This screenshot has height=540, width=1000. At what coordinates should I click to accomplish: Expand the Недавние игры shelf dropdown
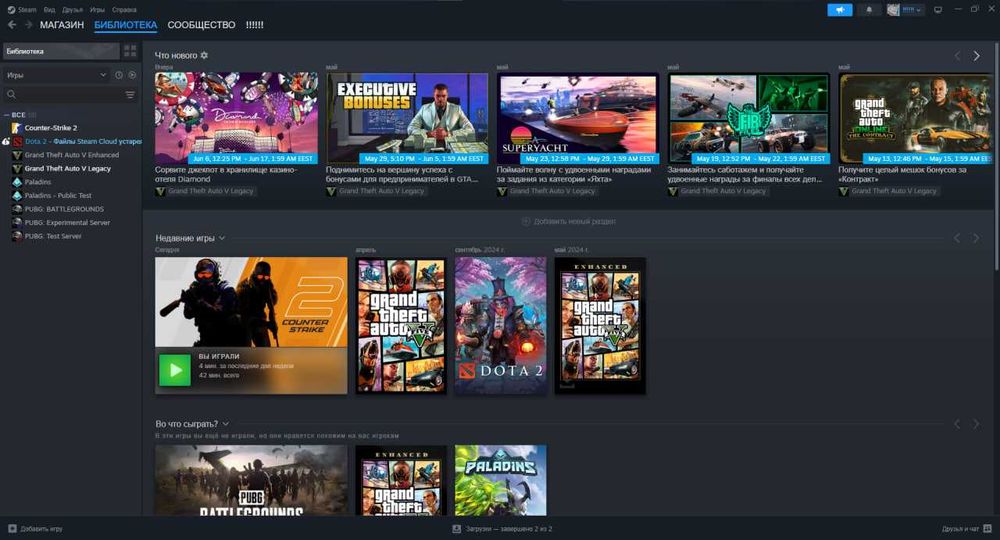tap(222, 238)
